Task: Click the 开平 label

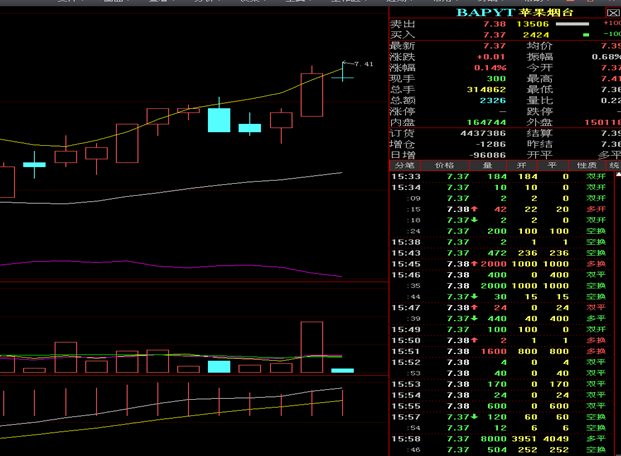Action: [539, 155]
